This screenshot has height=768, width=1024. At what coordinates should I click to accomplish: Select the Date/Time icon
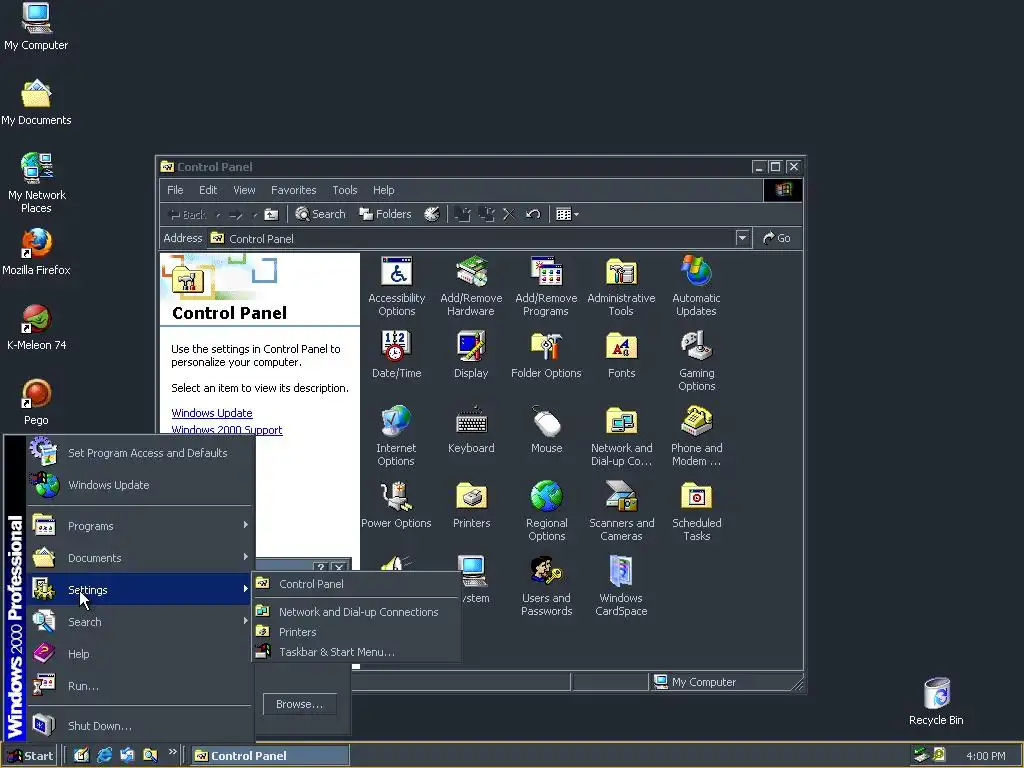coord(396,355)
